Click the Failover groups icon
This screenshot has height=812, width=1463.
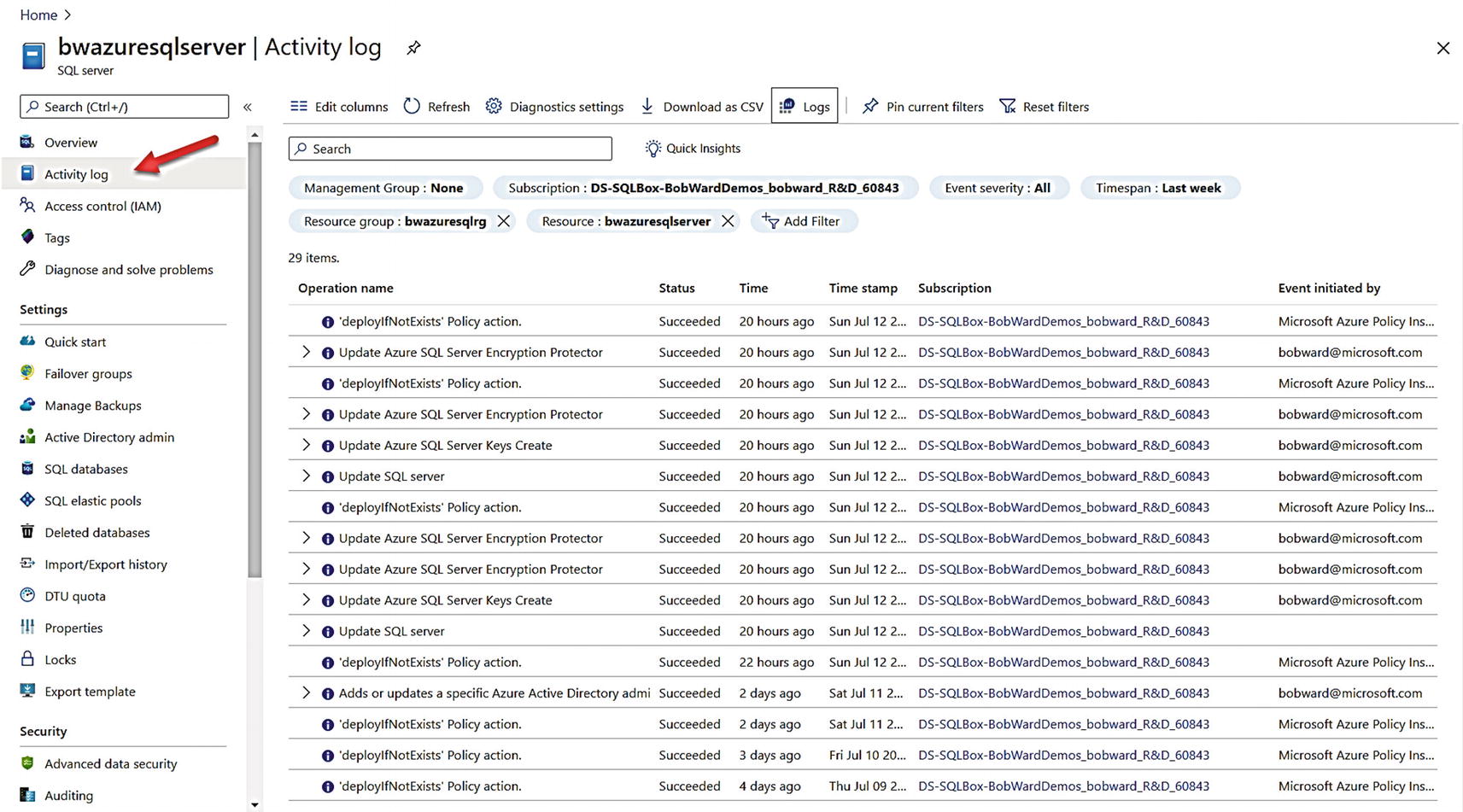tap(27, 373)
